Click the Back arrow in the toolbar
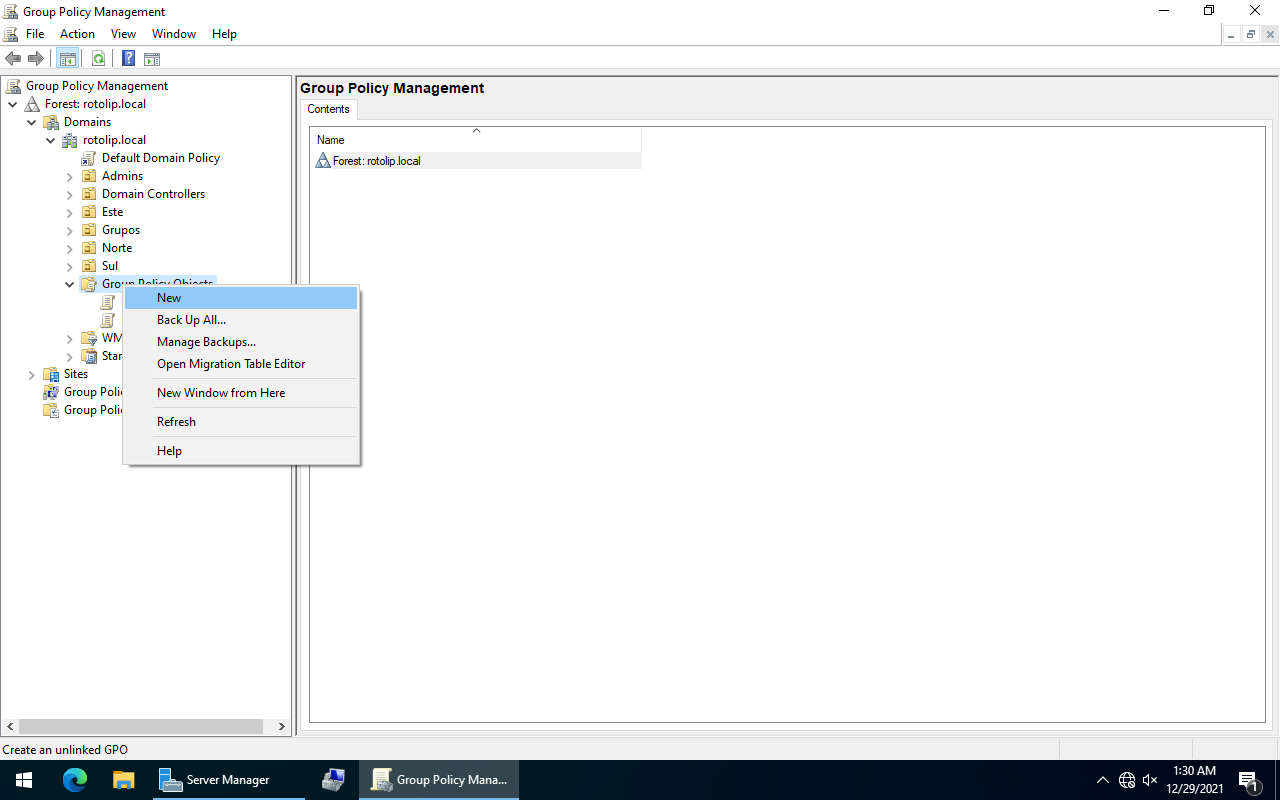 click(13, 59)
